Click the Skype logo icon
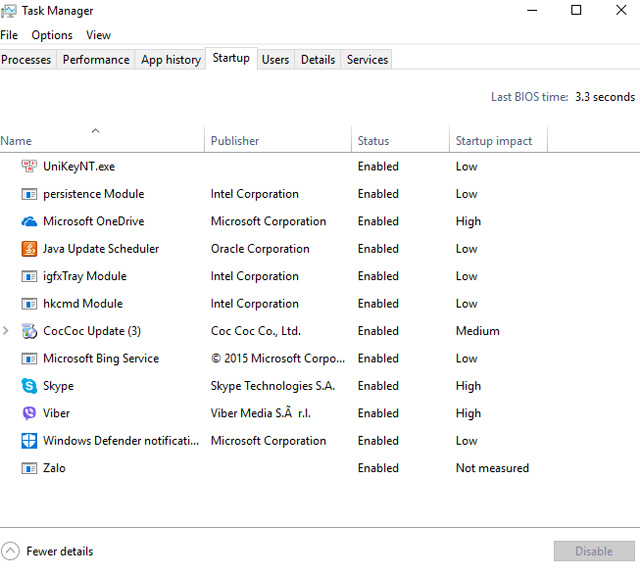The image size is (640, 575). point(29,386)
